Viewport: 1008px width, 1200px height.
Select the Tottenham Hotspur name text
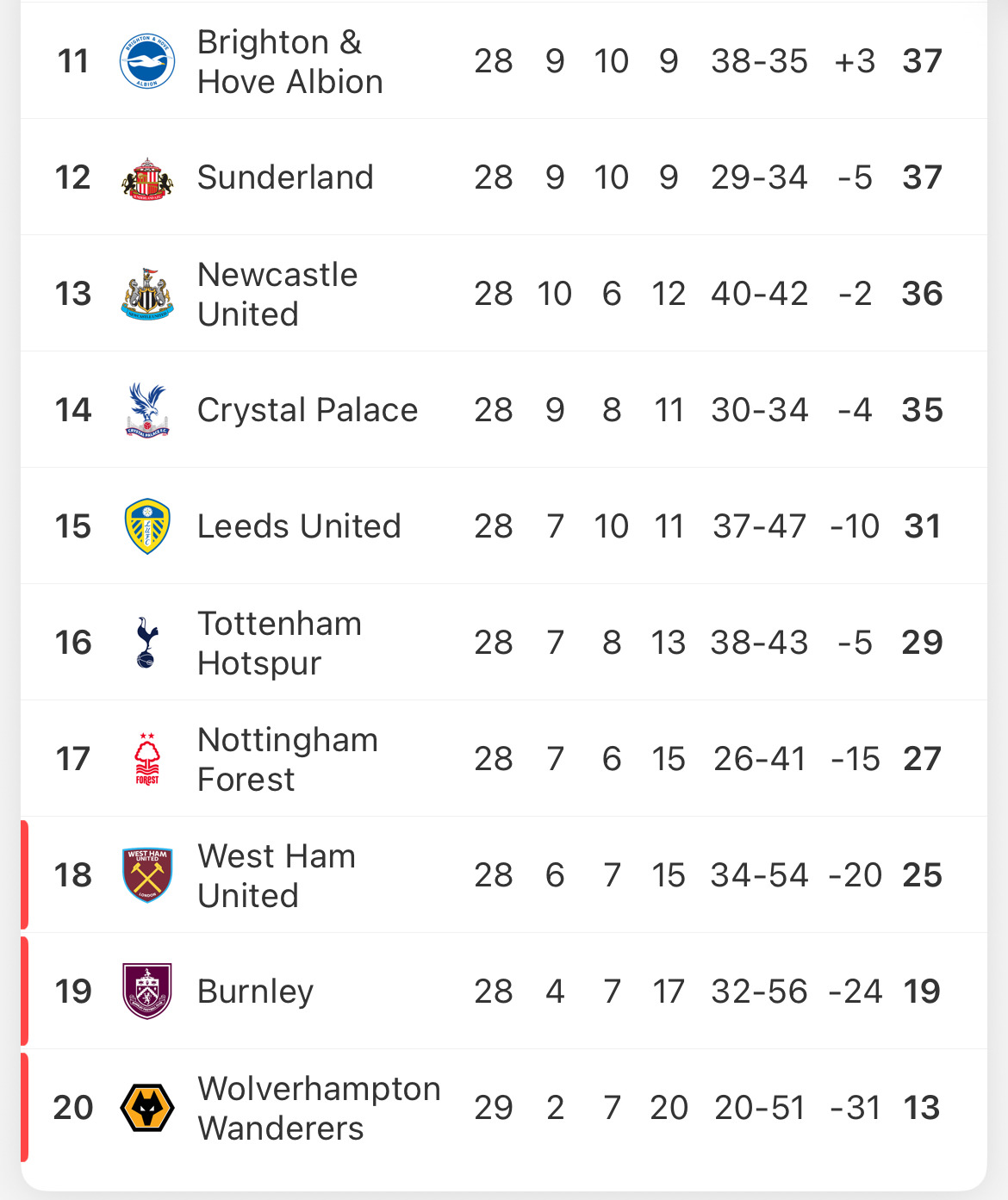[x=279, y=643]
